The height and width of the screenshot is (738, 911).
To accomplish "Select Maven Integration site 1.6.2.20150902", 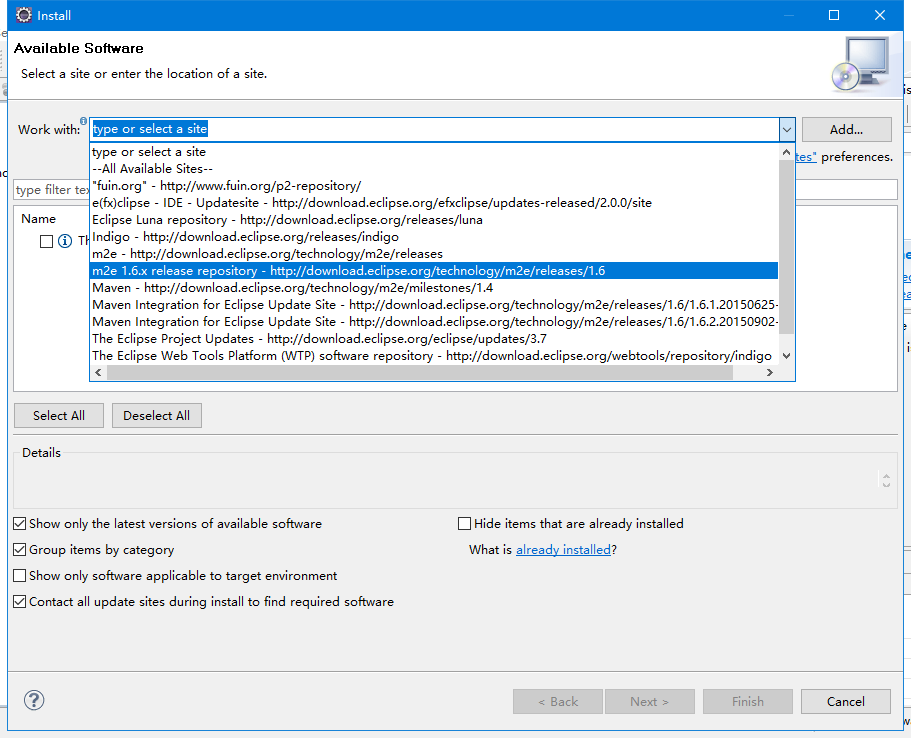I will (434, 322).
